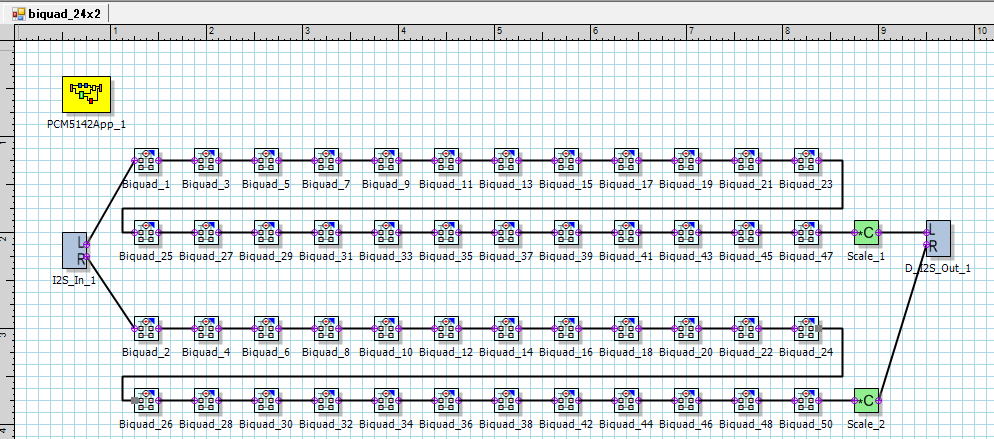Select the Biquad_5 filter block
The width and height of the screenshot is (994, 439).
266,161
